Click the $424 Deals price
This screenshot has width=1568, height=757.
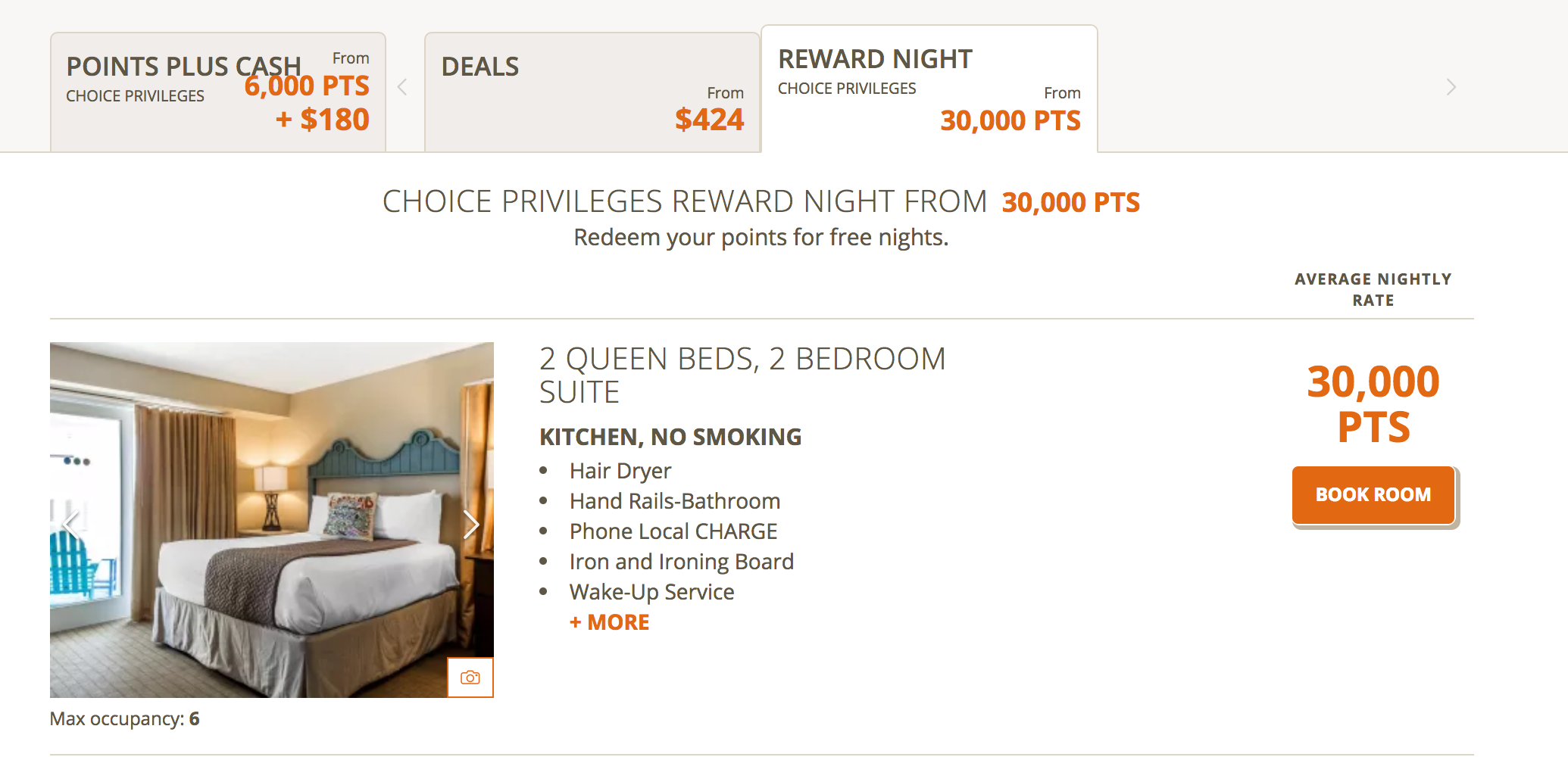[710, 120]
